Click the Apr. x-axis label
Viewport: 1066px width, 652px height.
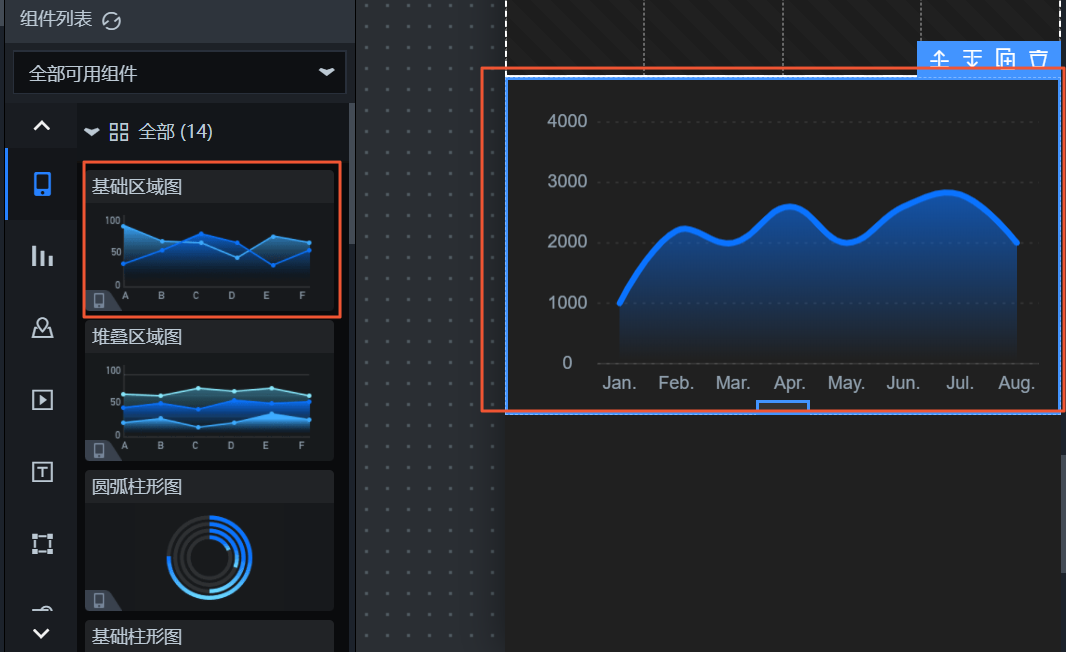(x=789, y=383)
